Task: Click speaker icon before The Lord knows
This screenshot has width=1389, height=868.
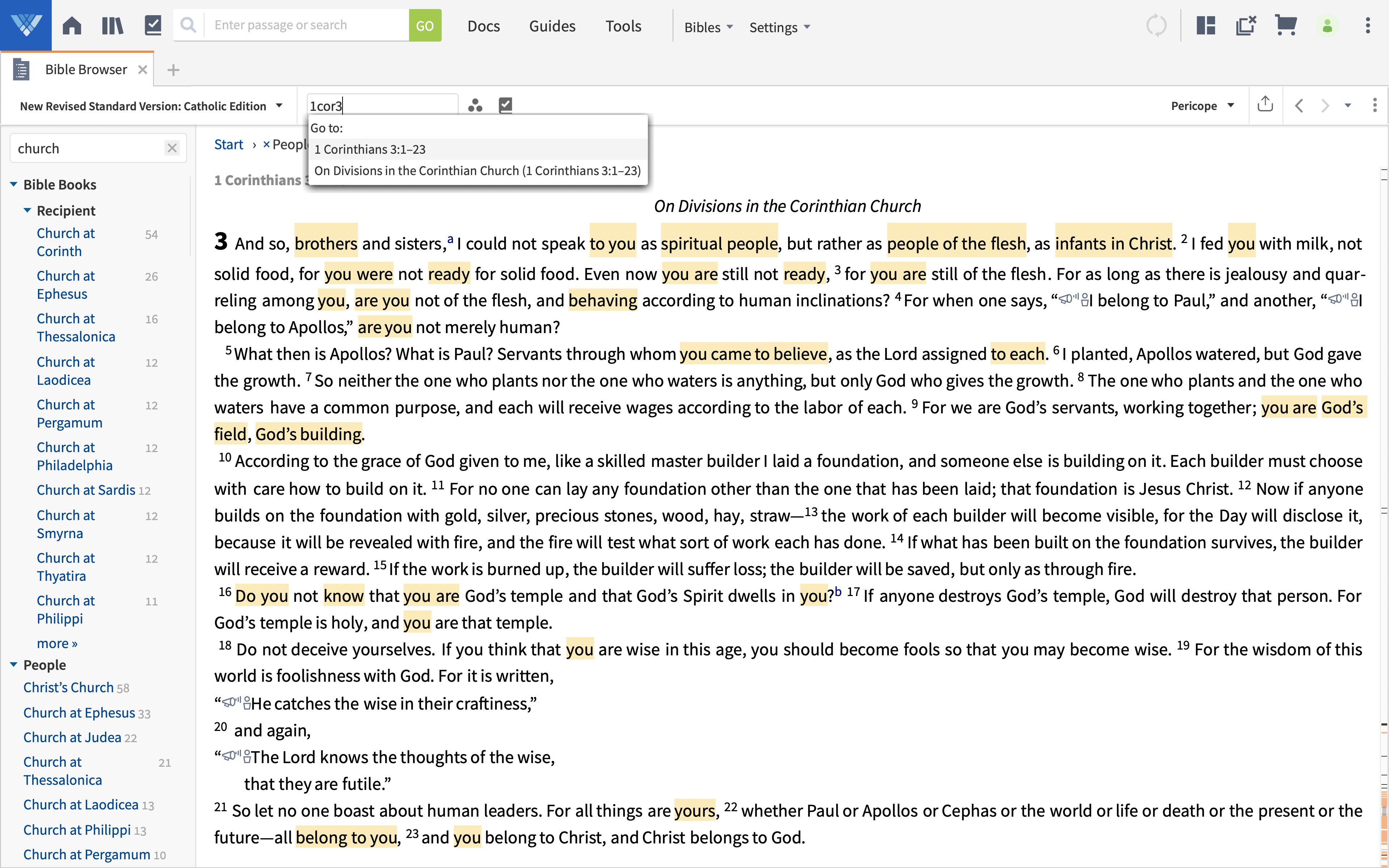Action: 237,756
